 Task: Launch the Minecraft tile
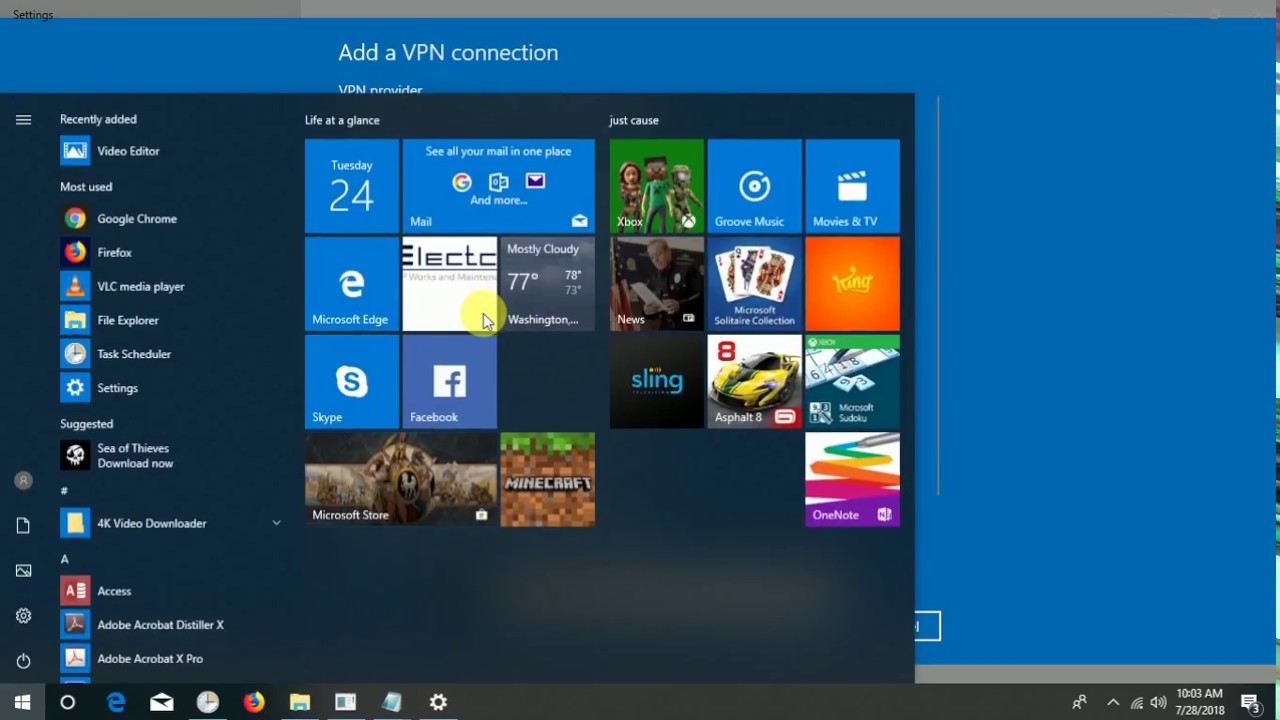[548, 480]
